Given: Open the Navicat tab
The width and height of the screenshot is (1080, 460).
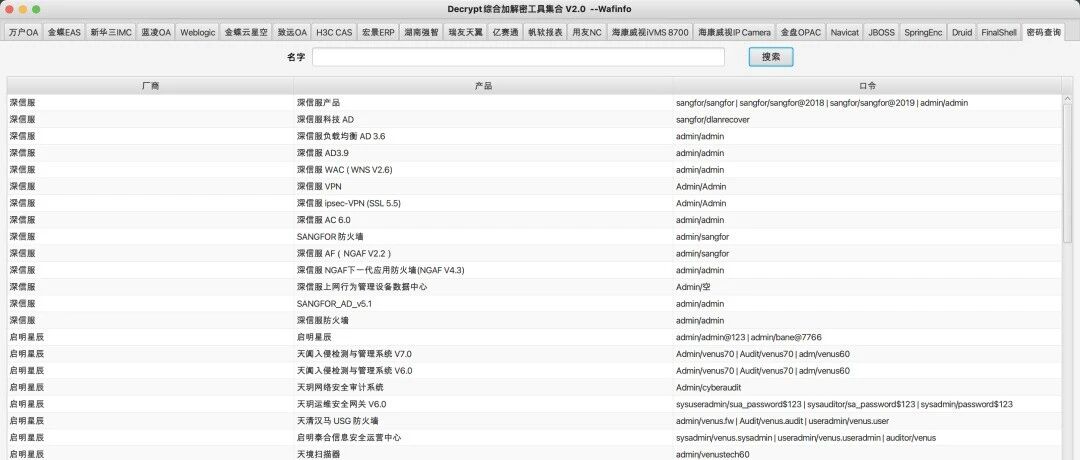Looking at the screenshot, I should click(844, 32).
